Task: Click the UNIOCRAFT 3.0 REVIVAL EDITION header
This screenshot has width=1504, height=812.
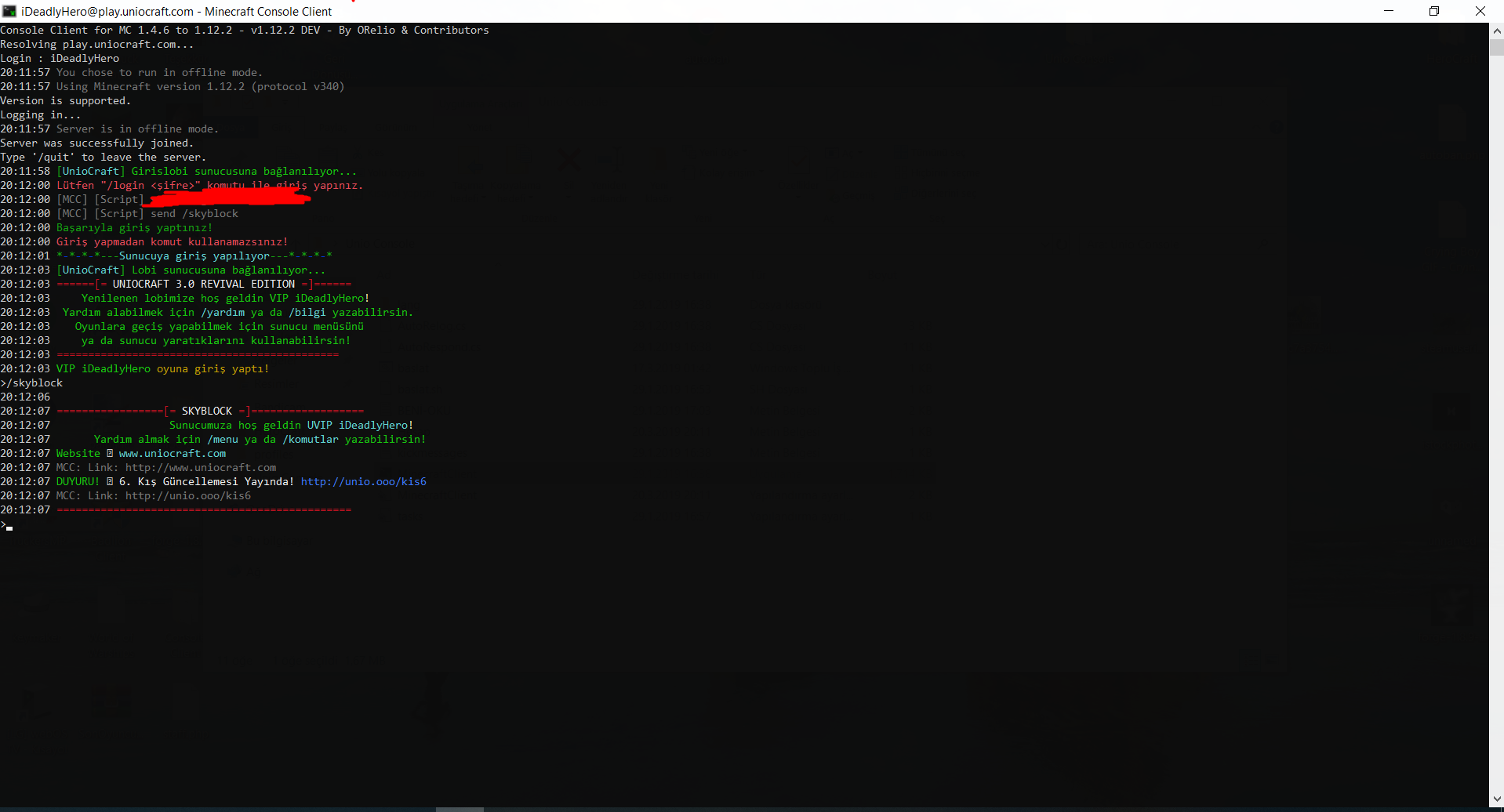Action: pos(204,284)
